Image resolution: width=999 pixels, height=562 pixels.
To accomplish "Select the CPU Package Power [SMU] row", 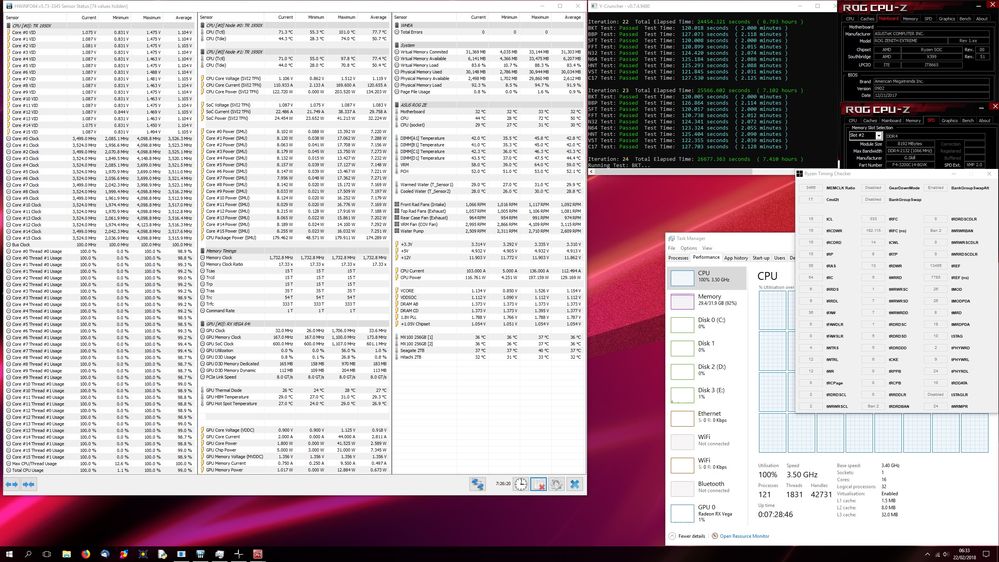I will 294,238.
